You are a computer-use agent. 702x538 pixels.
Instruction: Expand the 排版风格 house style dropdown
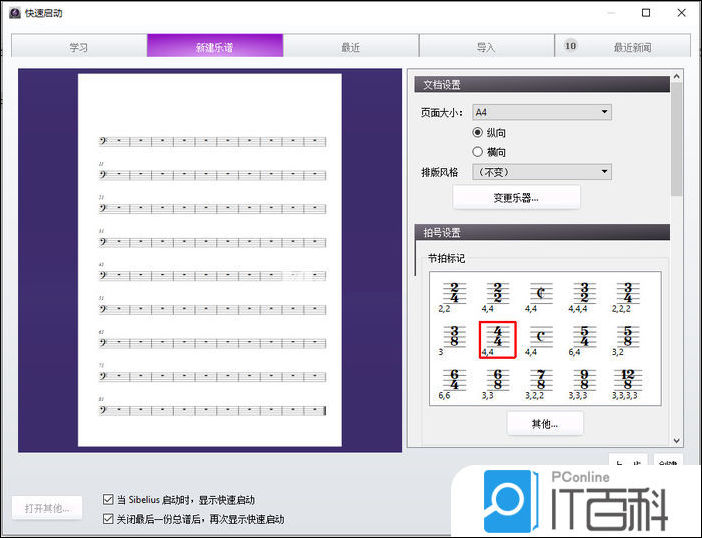coord(541,172)
